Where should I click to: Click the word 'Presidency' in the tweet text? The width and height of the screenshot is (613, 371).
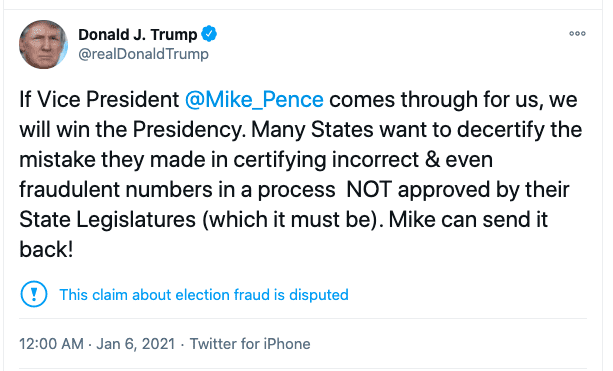187,130
